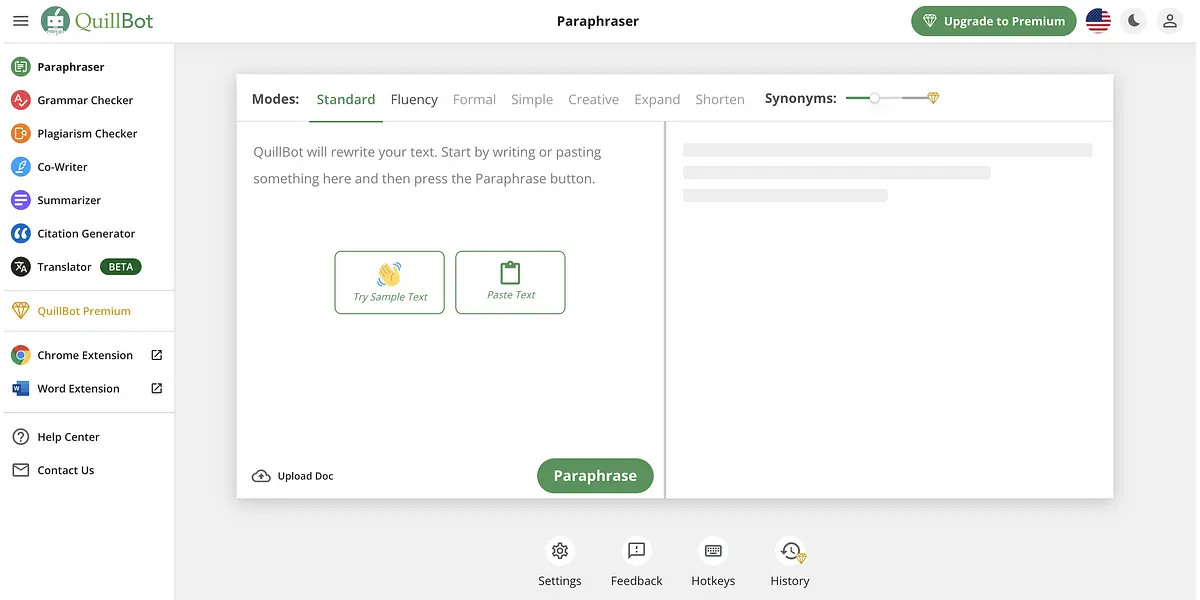Adjust the Synonyms slider handle
Viewport: 1200px width, 600px height.
875,98
